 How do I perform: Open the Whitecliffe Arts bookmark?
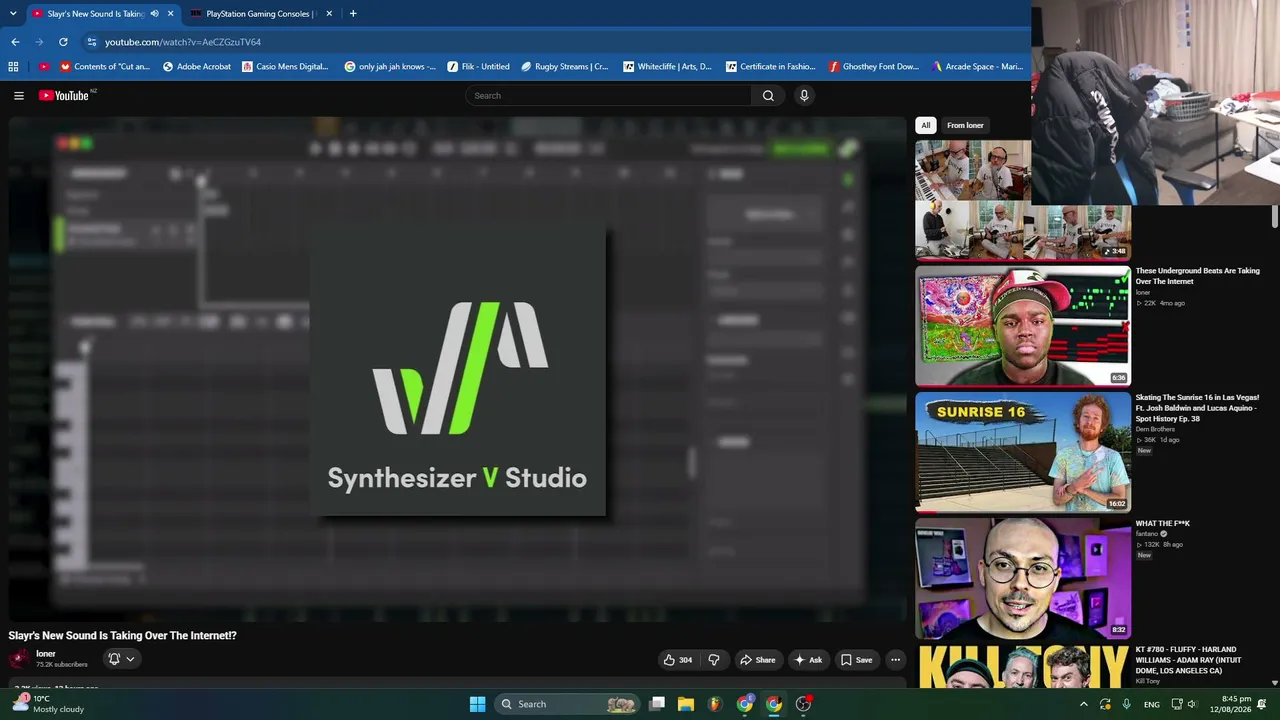click(668, 67)
